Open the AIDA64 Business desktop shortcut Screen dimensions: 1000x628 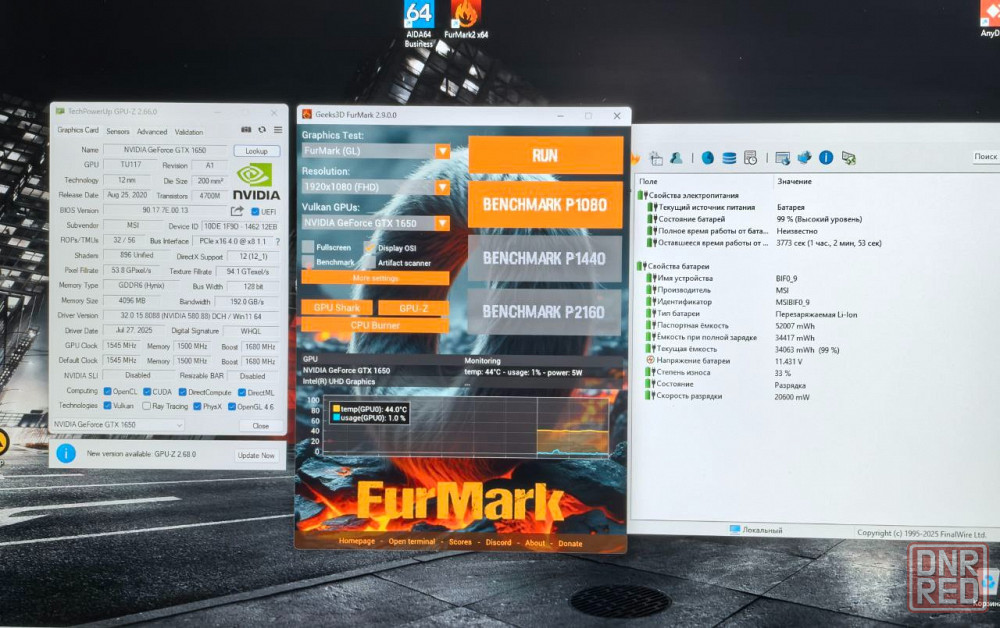[x=418, y=20]
